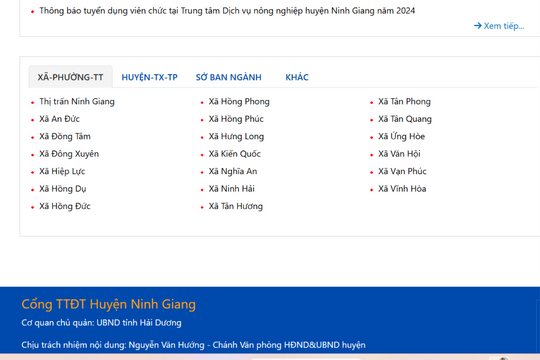Open Xã Hồng Dụ link
540x360 pixels.
(63, 189)
